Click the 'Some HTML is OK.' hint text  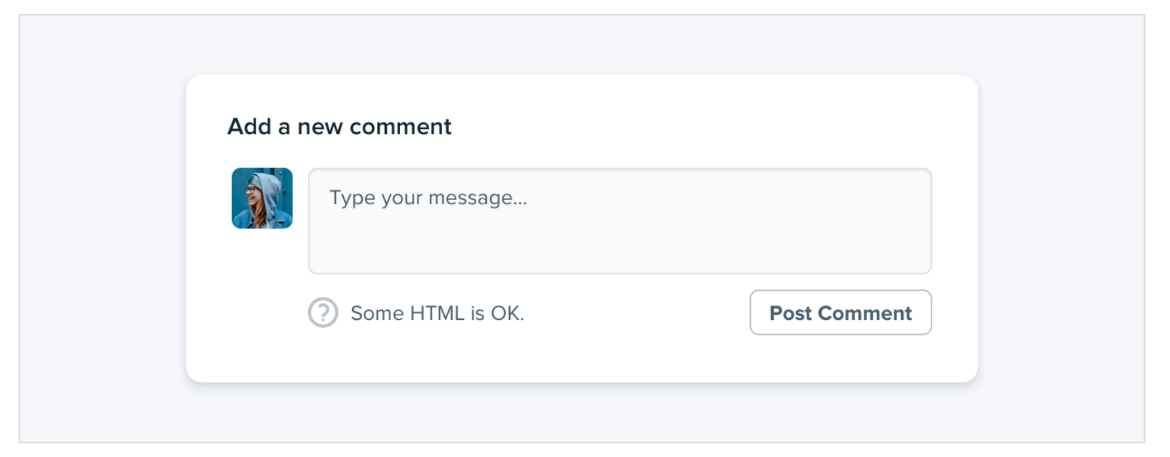[x=437, y=313]
